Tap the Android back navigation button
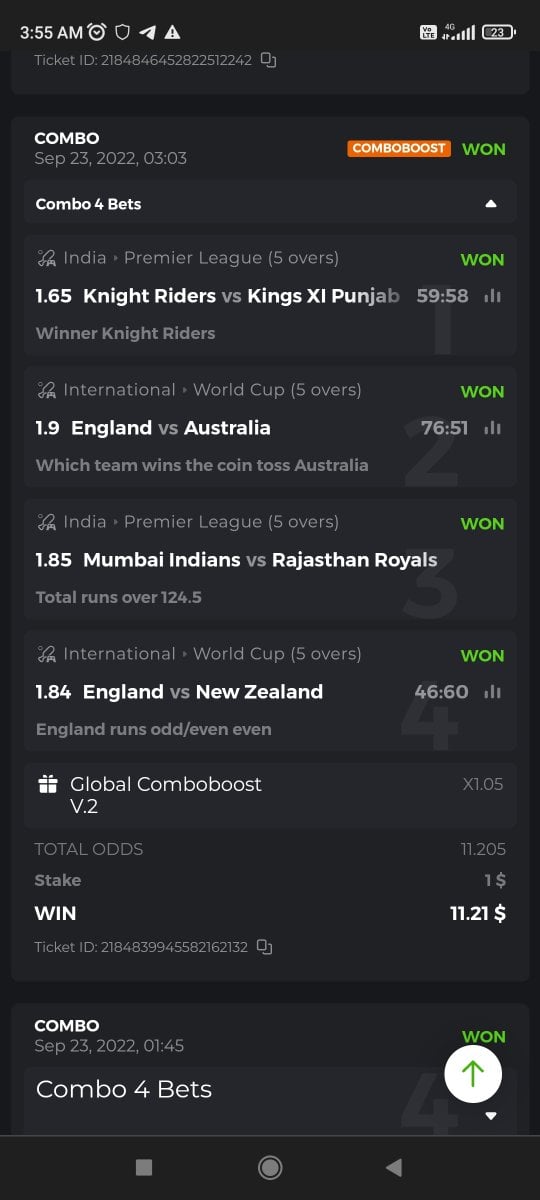This screenshot has width=540, height=1200. (394, 1167)
